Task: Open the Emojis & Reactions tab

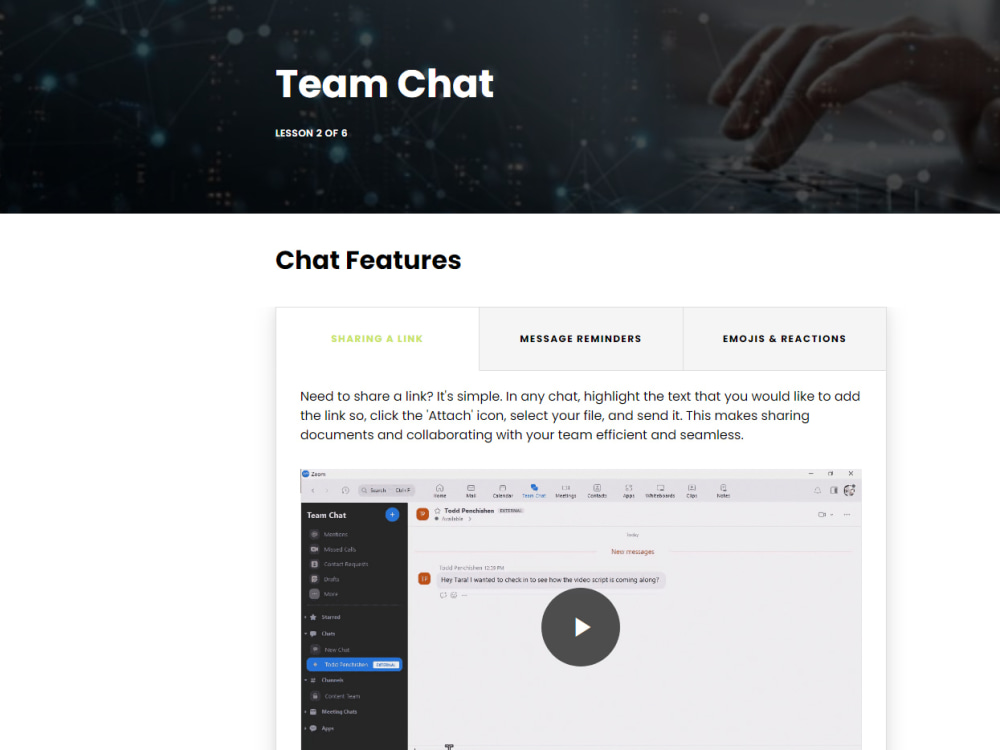Action: point(784,339)
